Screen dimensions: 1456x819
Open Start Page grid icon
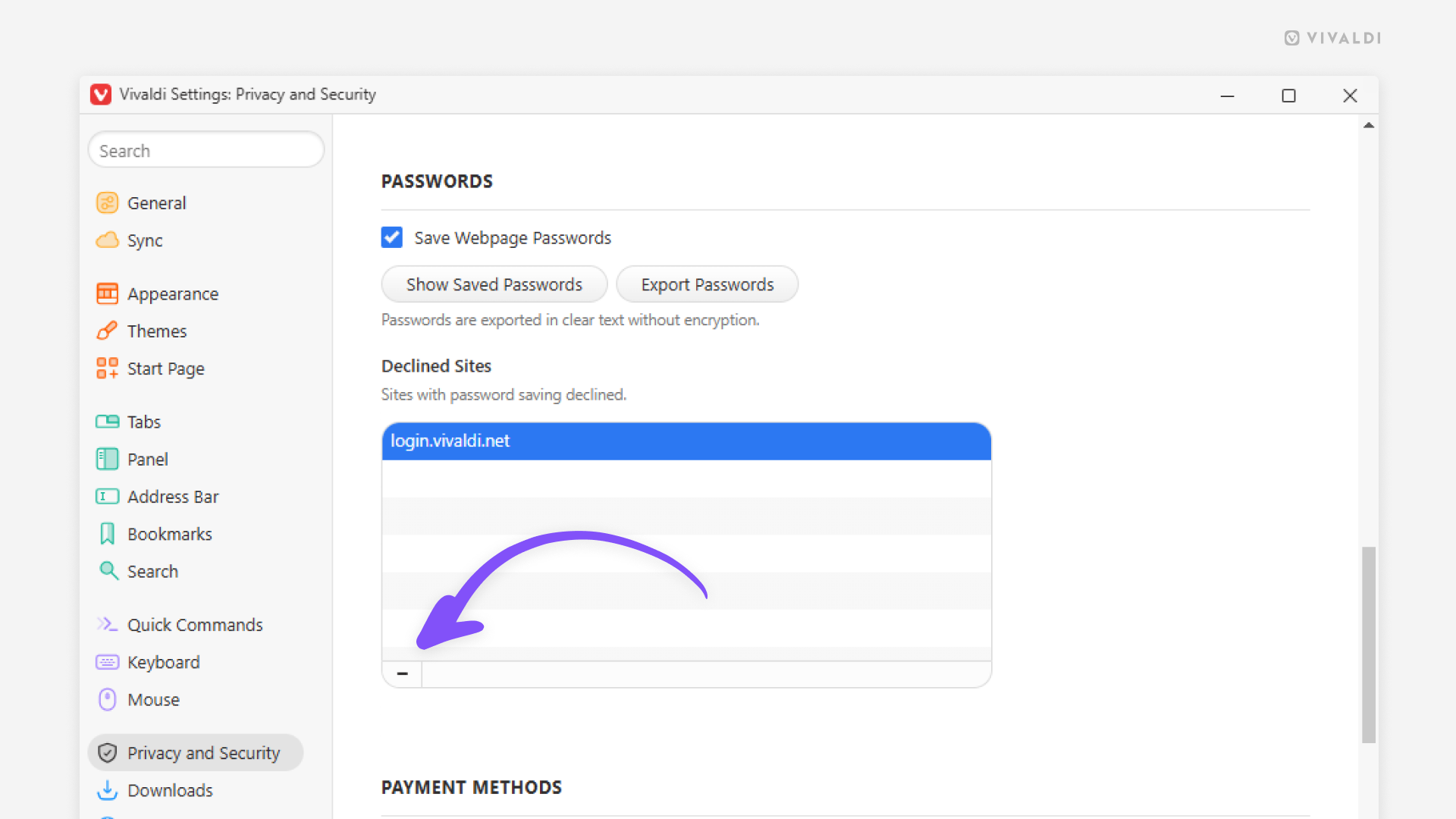(107, 369)
